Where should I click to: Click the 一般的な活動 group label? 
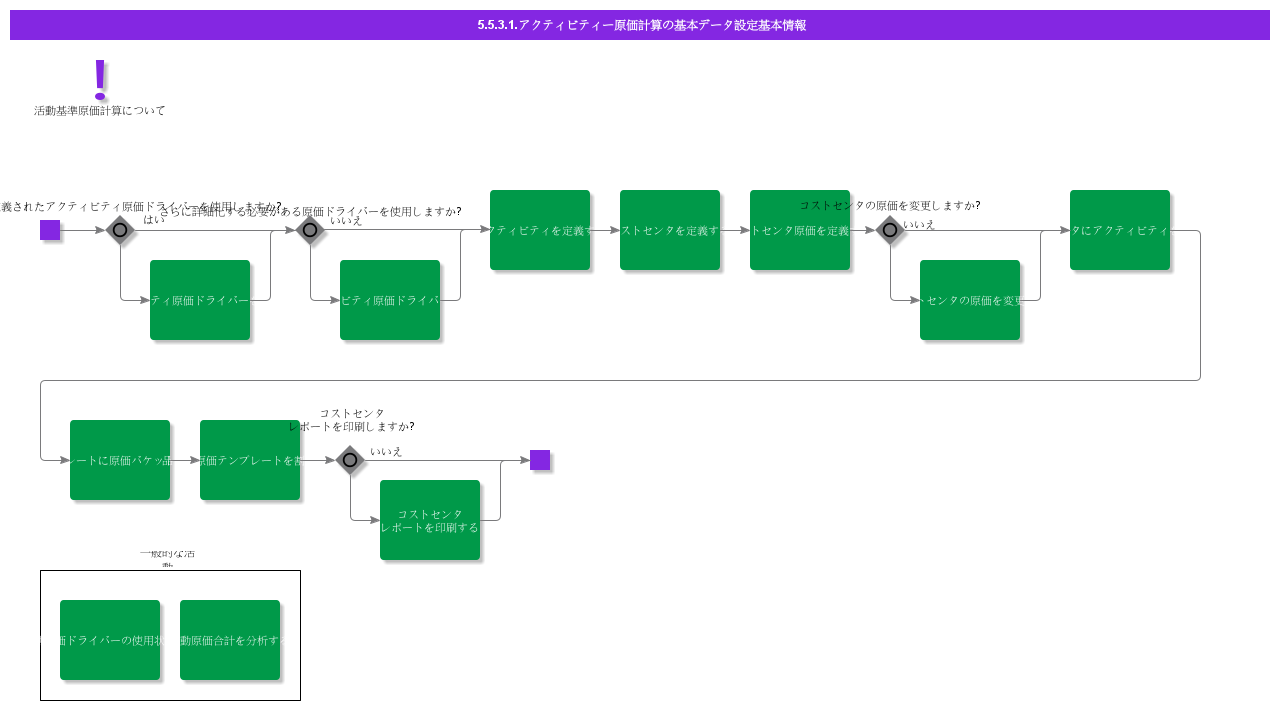[x=168, y=558]
